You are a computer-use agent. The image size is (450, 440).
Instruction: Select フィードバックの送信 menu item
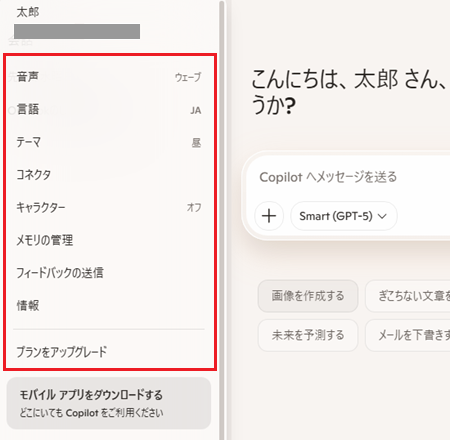tap(109, 273)
